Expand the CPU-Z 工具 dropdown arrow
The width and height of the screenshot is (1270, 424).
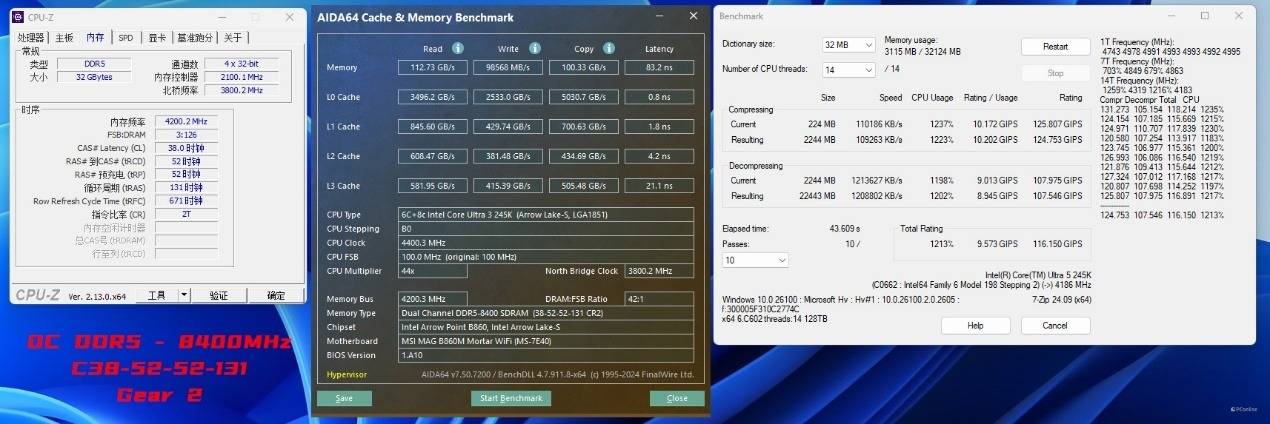point(184,295)
